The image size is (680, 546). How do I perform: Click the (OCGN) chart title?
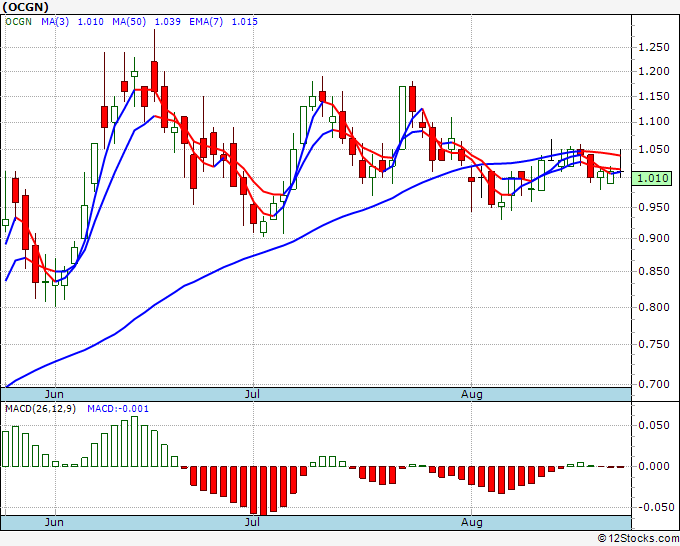(x=26, y=7)
